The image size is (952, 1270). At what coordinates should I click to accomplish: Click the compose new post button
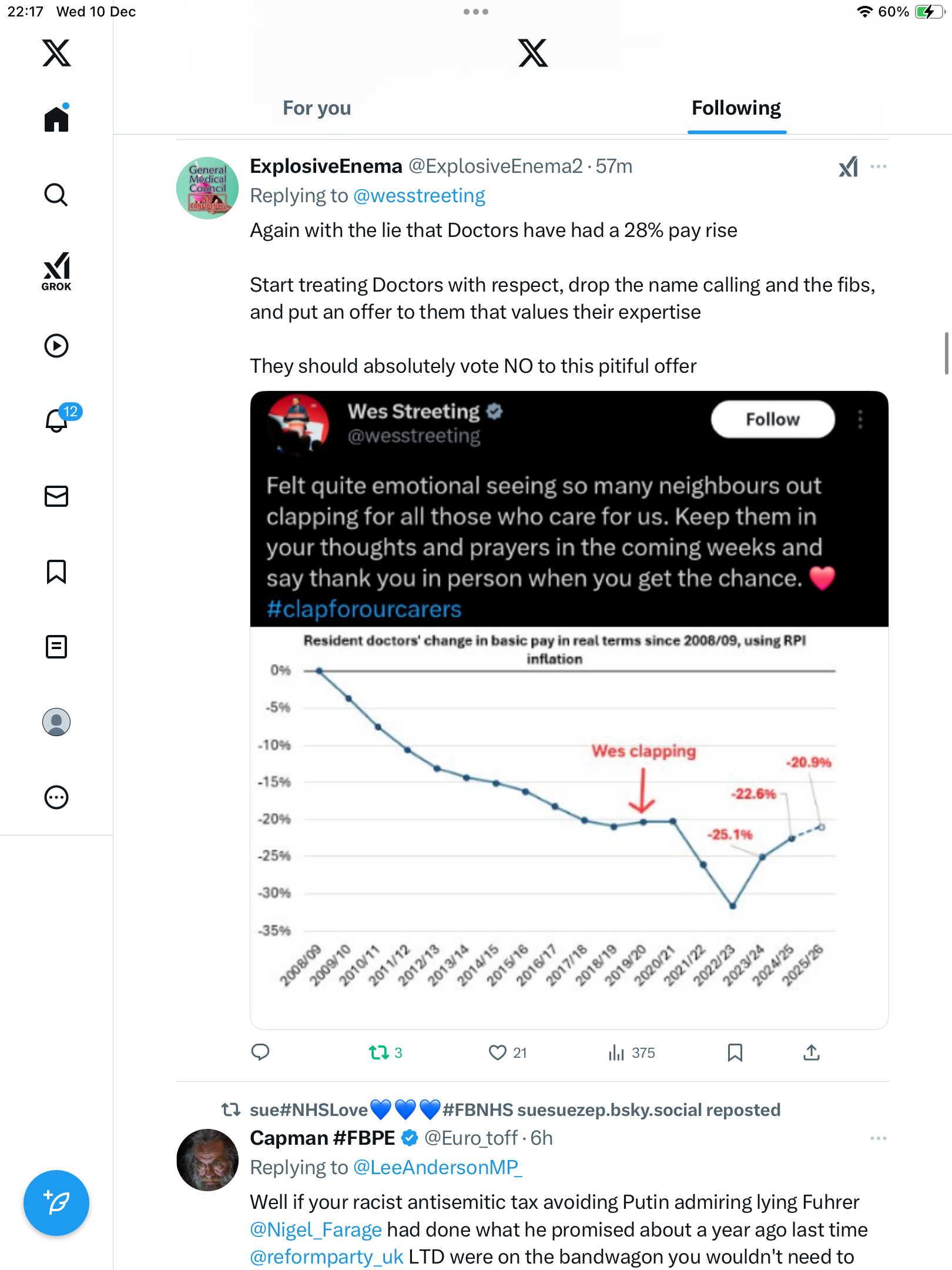56,1203
